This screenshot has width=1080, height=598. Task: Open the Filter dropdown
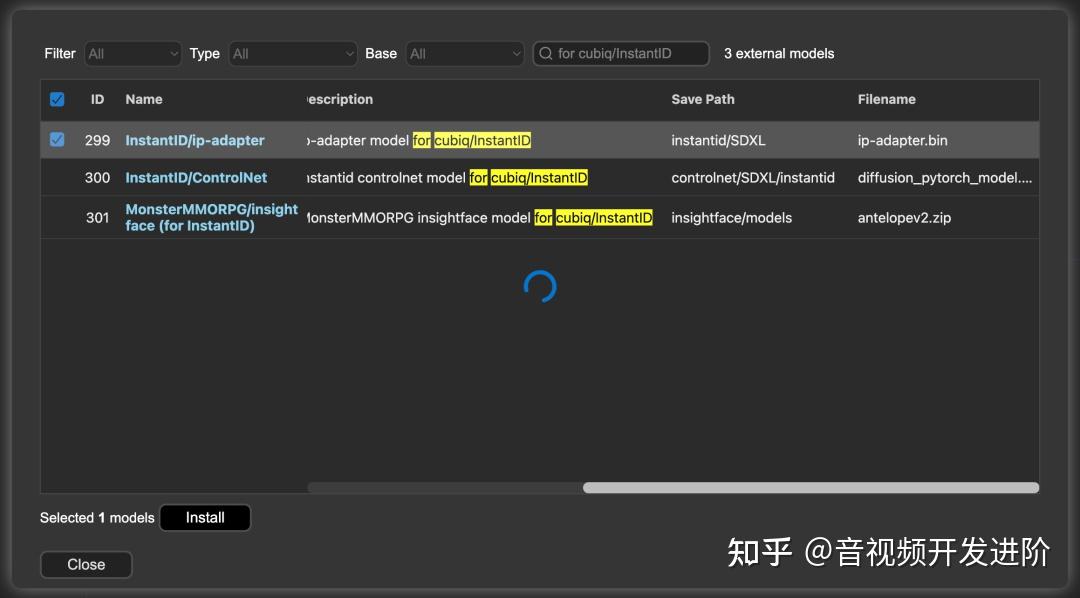pos(132,54)
